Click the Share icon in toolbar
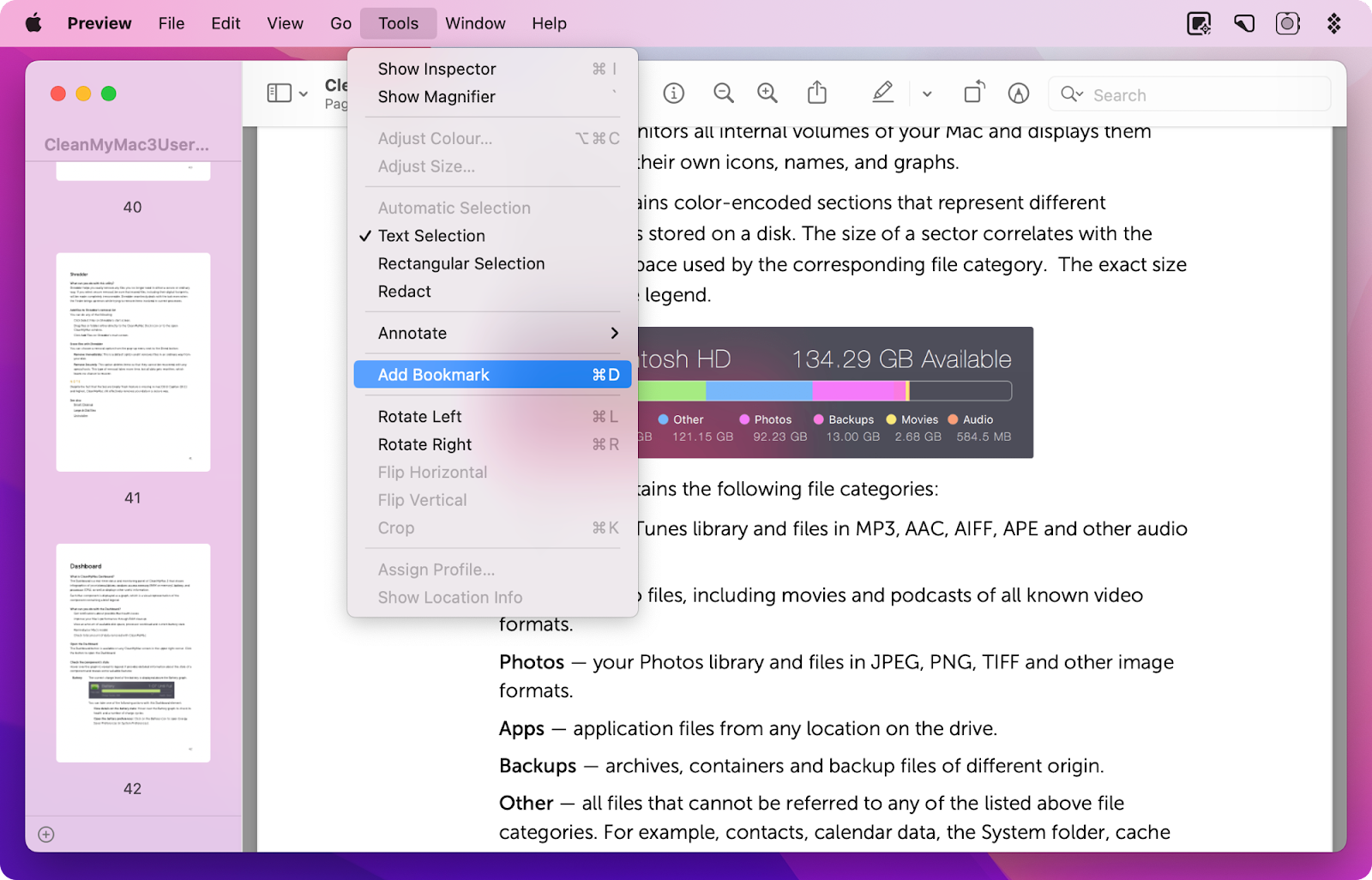 pyautogui.click(x=817, y=93)
